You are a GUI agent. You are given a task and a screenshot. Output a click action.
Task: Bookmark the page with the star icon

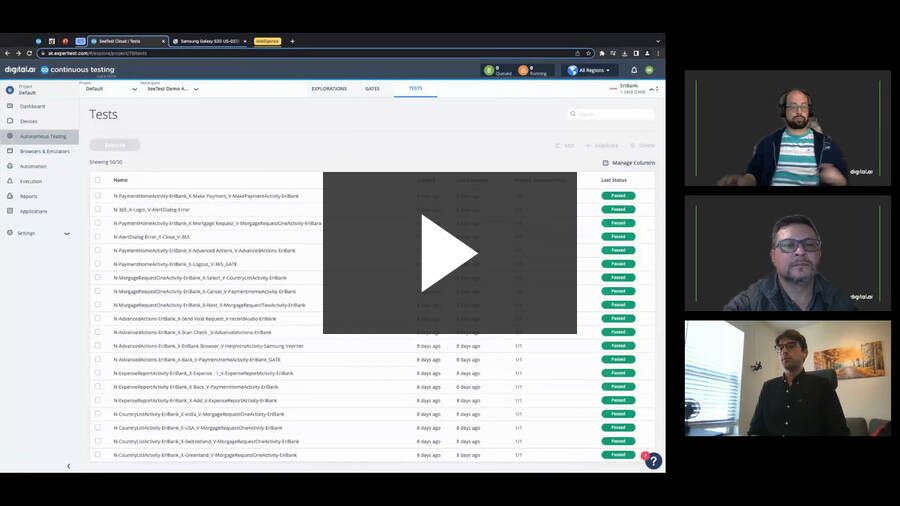(x=588, y=53)
